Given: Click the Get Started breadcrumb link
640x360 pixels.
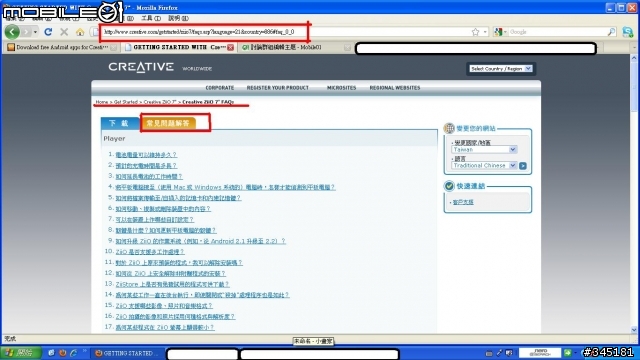Looking at the screenshot, I should tap(125, 102).
